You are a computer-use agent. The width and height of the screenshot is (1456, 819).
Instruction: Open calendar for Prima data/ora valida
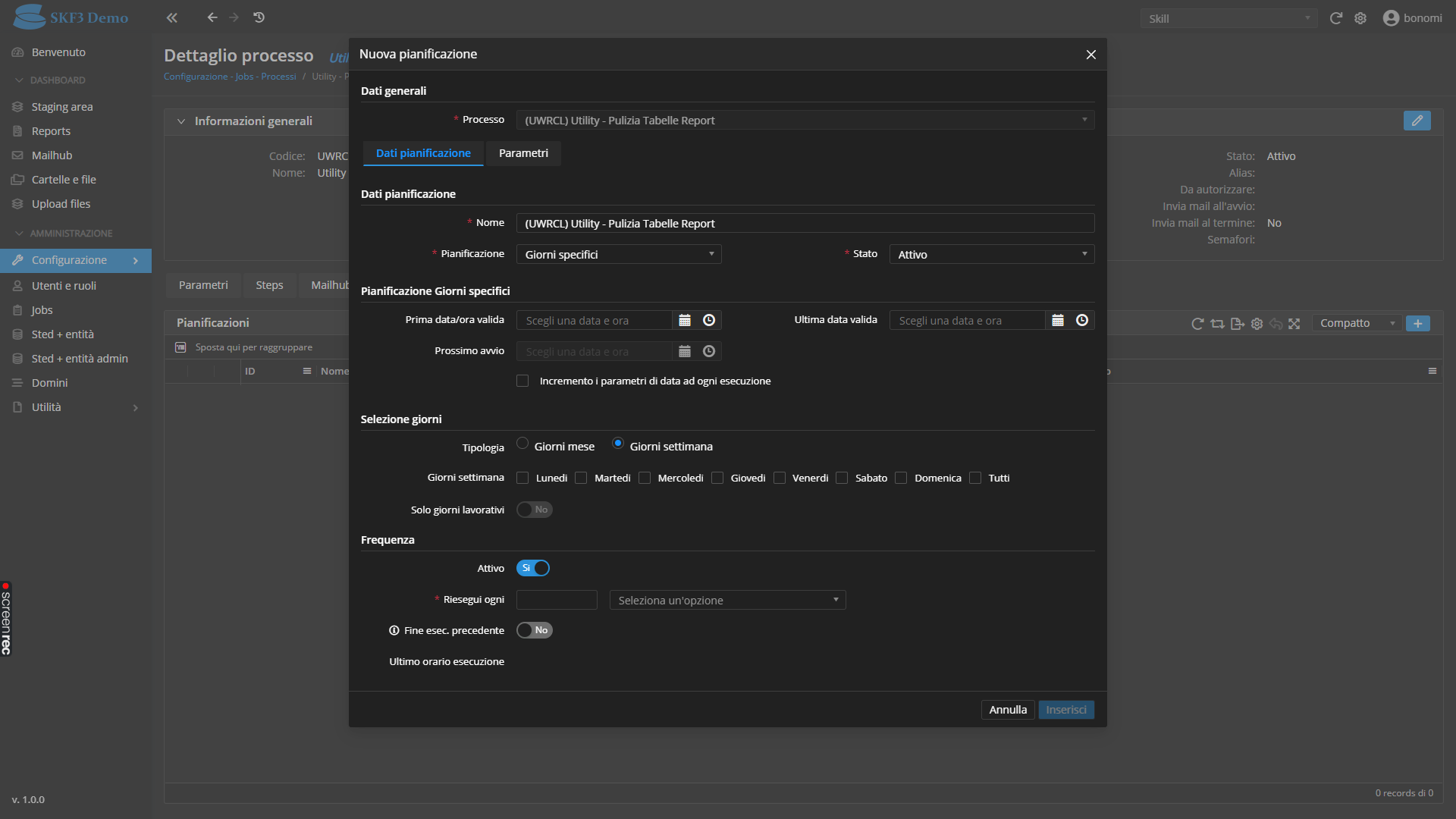[685, 320]
